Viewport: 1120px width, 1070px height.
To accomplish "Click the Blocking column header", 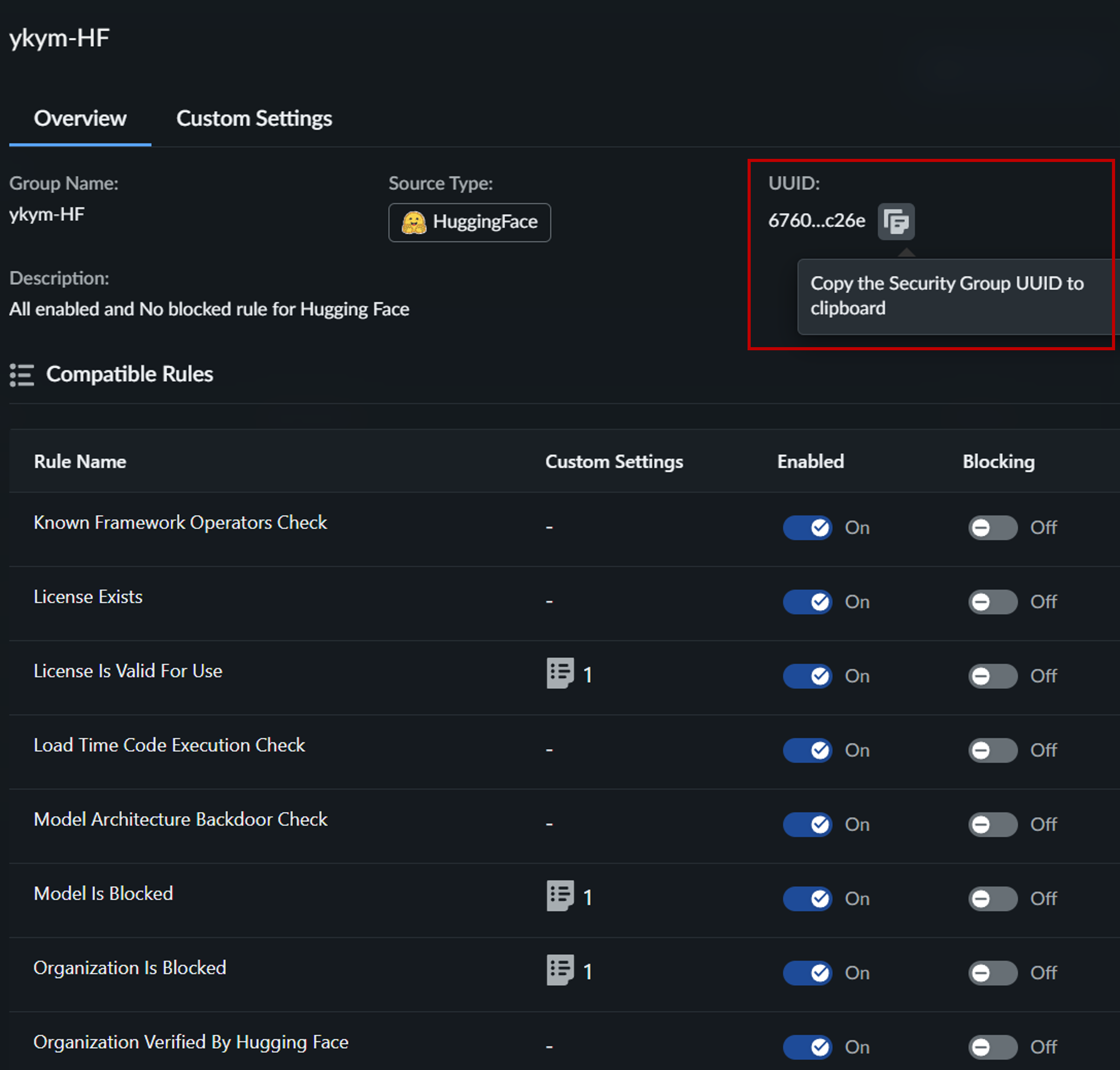I will [998, 461].
